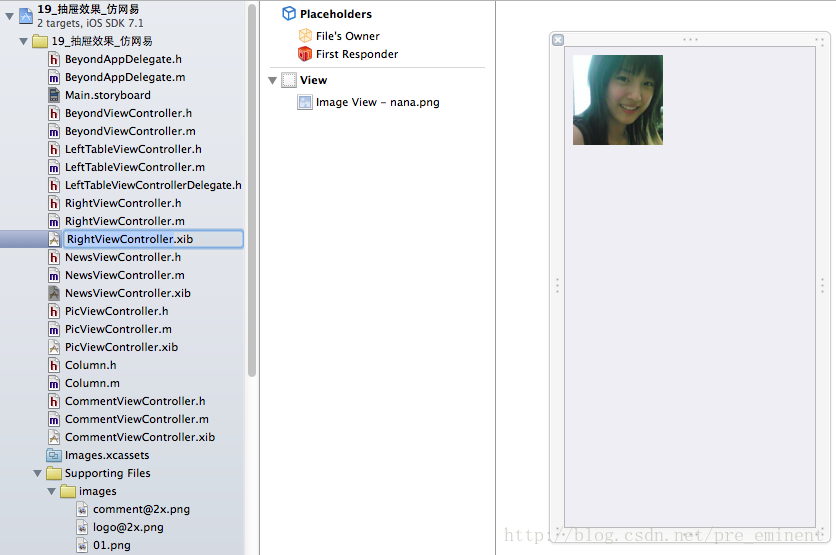Open CommentViewController.h file
This screenshot has width=836, height=555.
point(134,401)
